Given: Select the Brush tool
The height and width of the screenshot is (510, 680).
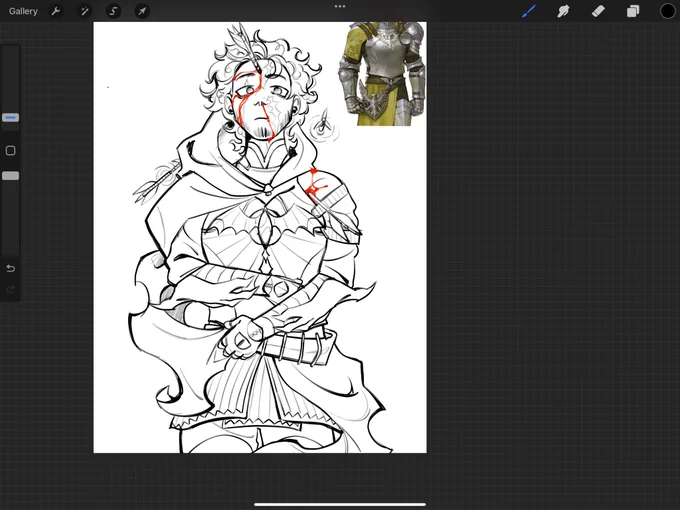Looking at the screenshot, I should click(529, 11).
